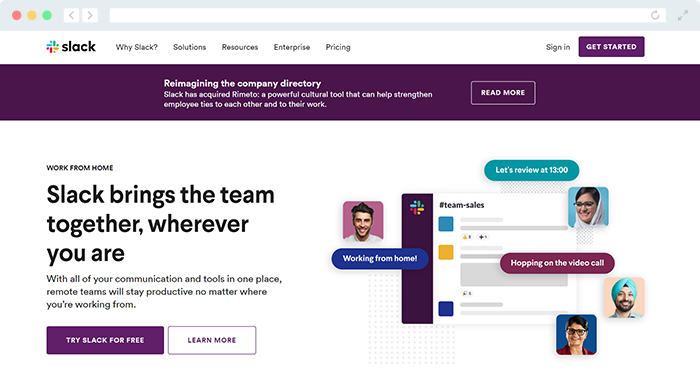
Task: Click the yellow square avatar in #team-sales
Action: [x=446, y=252]
